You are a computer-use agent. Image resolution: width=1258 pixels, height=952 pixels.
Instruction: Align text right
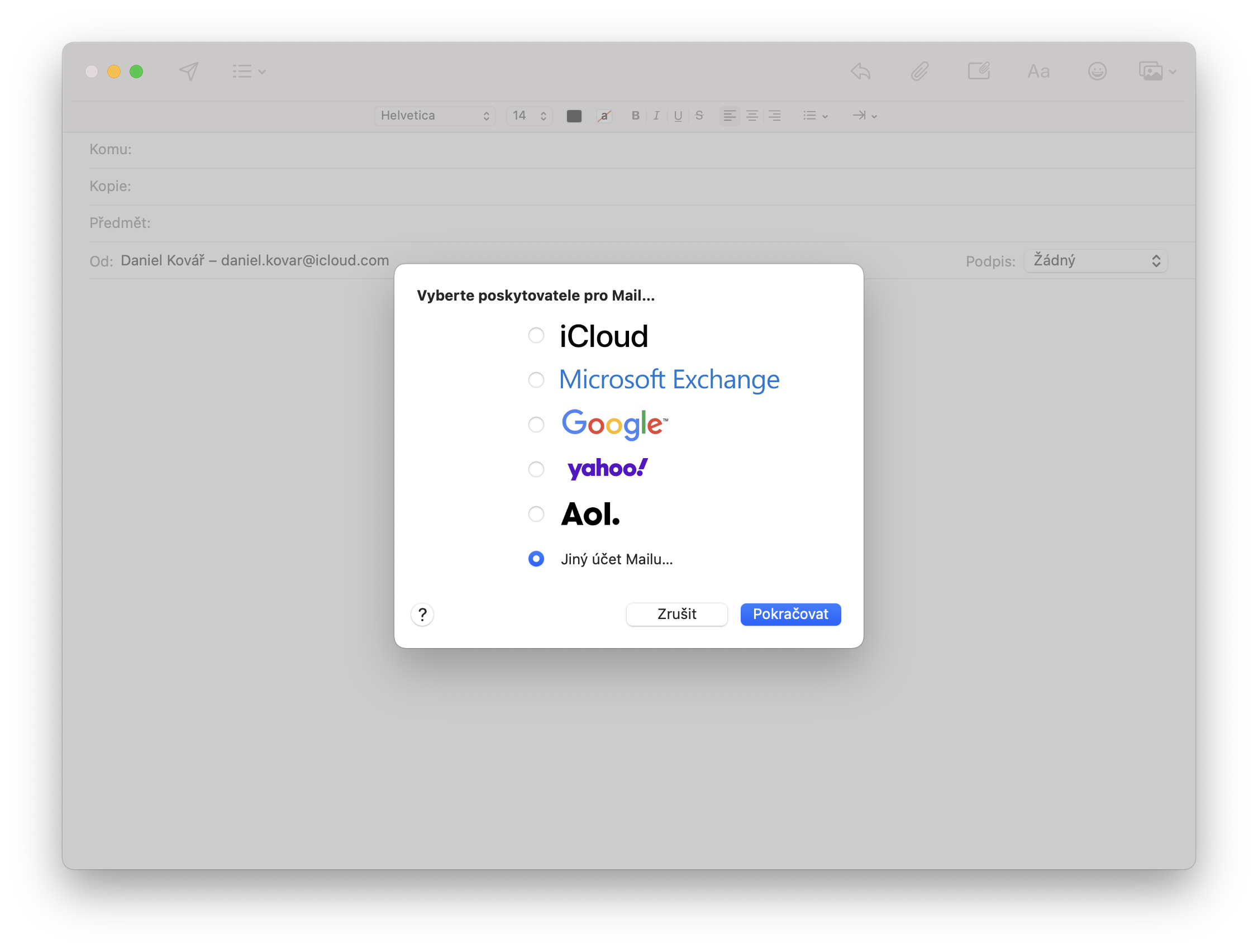(774, 116)
